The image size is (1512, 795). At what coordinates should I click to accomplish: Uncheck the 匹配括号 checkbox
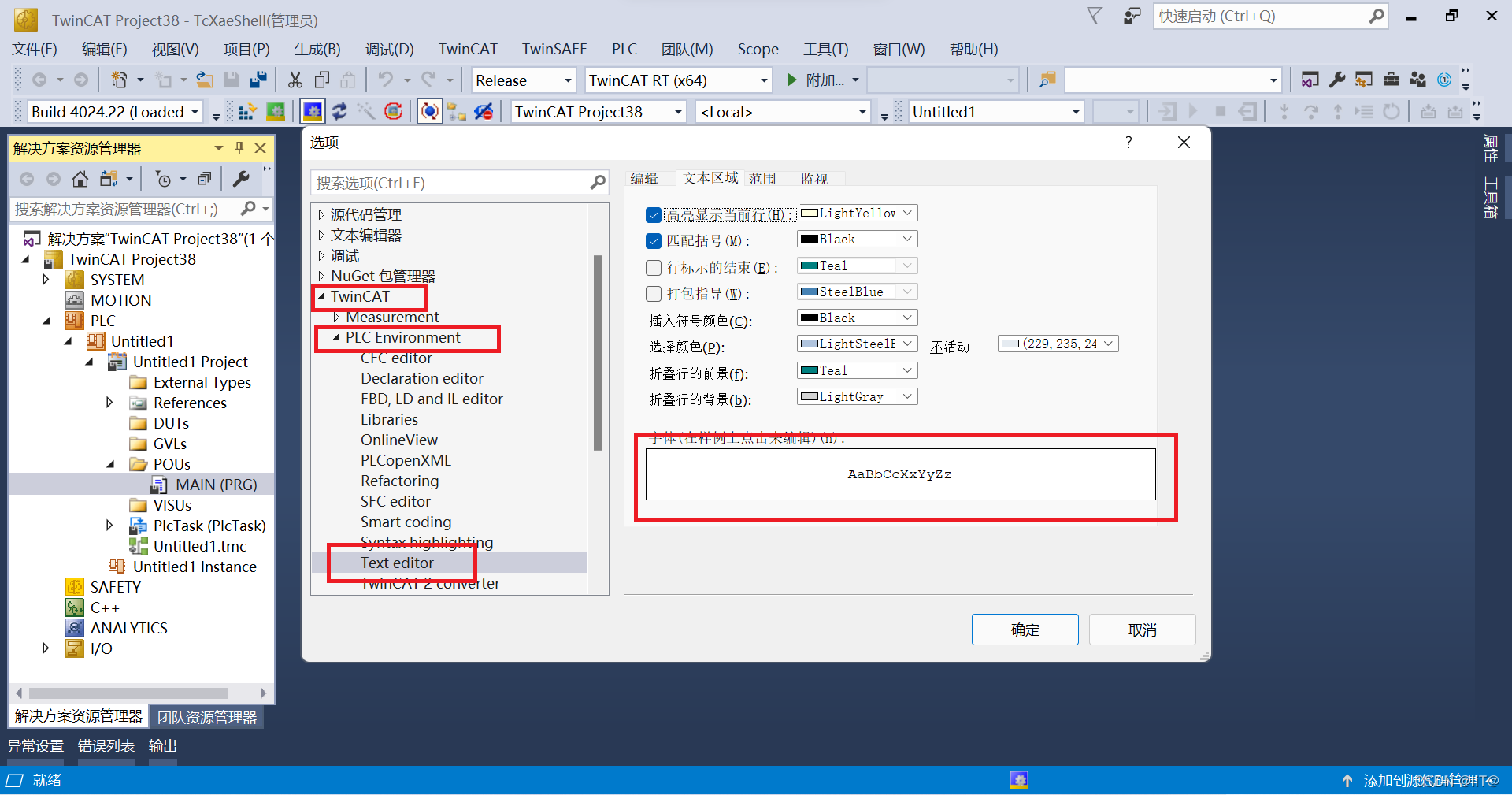point(653,241)
